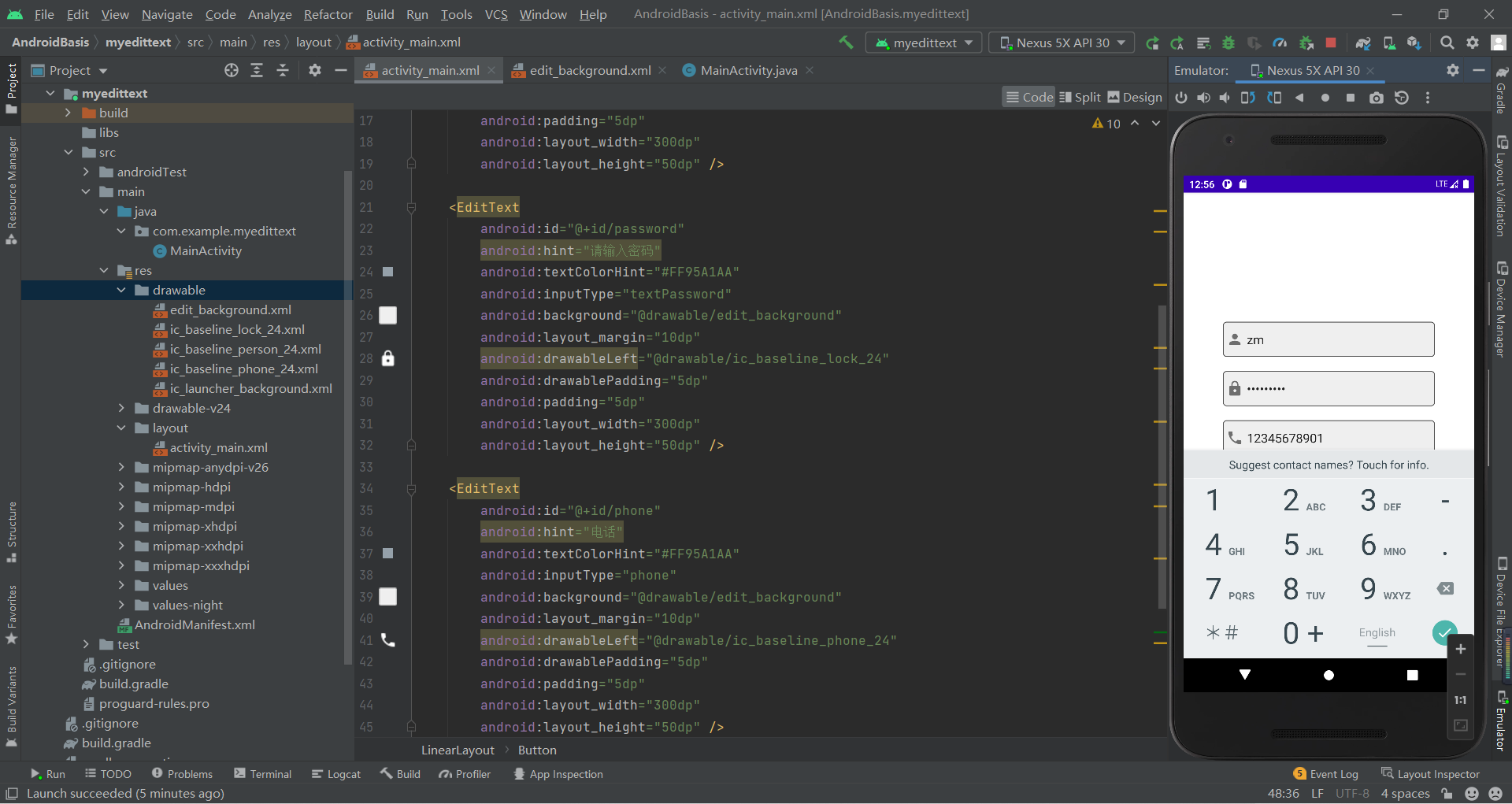Expand the androidTest folder
The height and width of the screenshot is (804, 1512).
click(x=86, y=172)
